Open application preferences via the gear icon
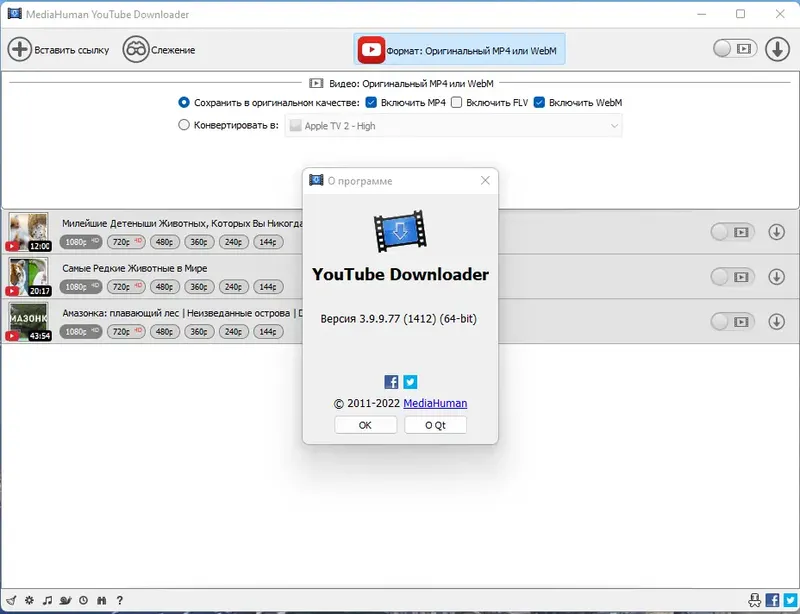The width and height of the screenshot is (800, 614). [x=29, y=601]
